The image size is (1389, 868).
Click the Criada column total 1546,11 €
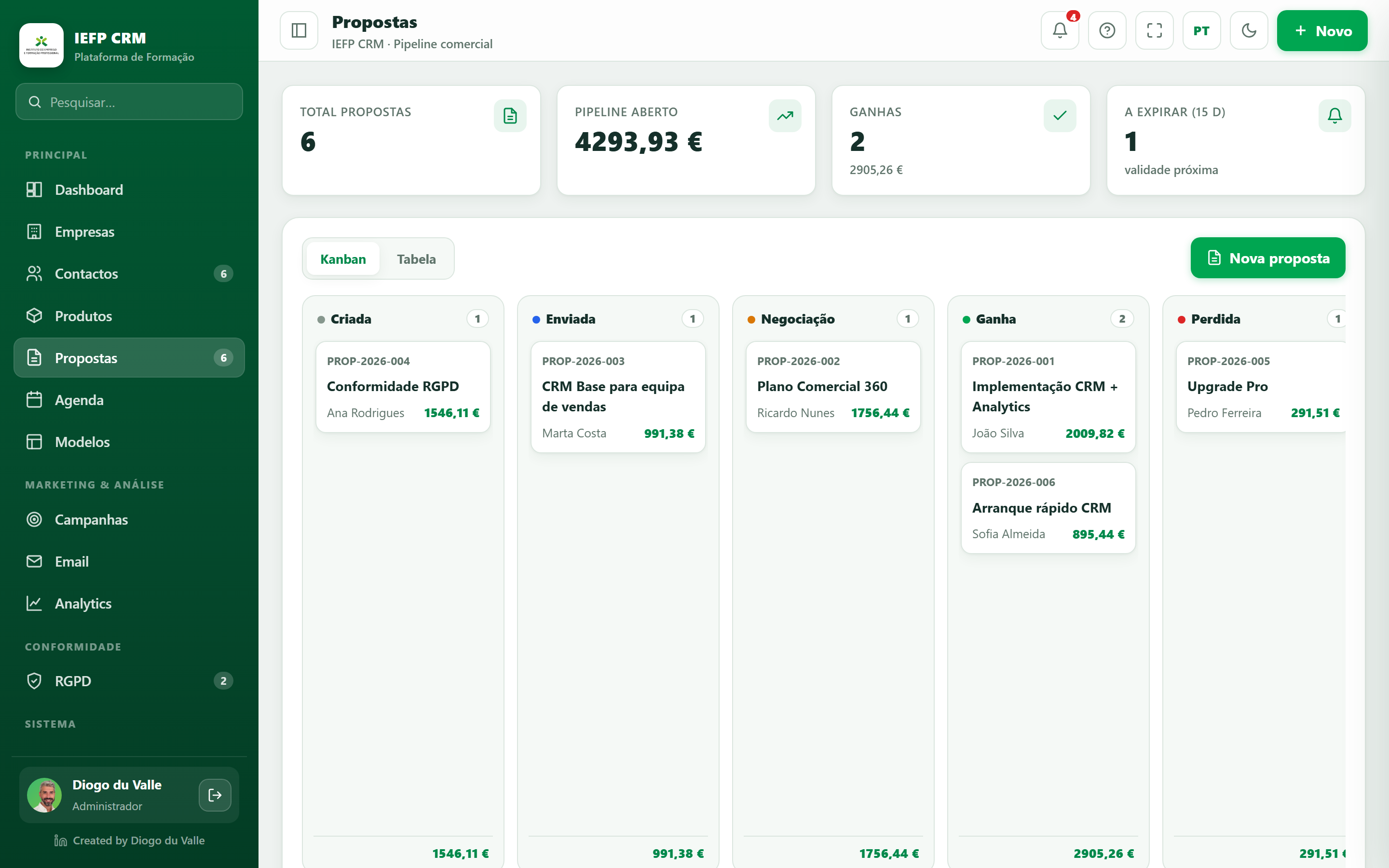[x=460, y=854]
